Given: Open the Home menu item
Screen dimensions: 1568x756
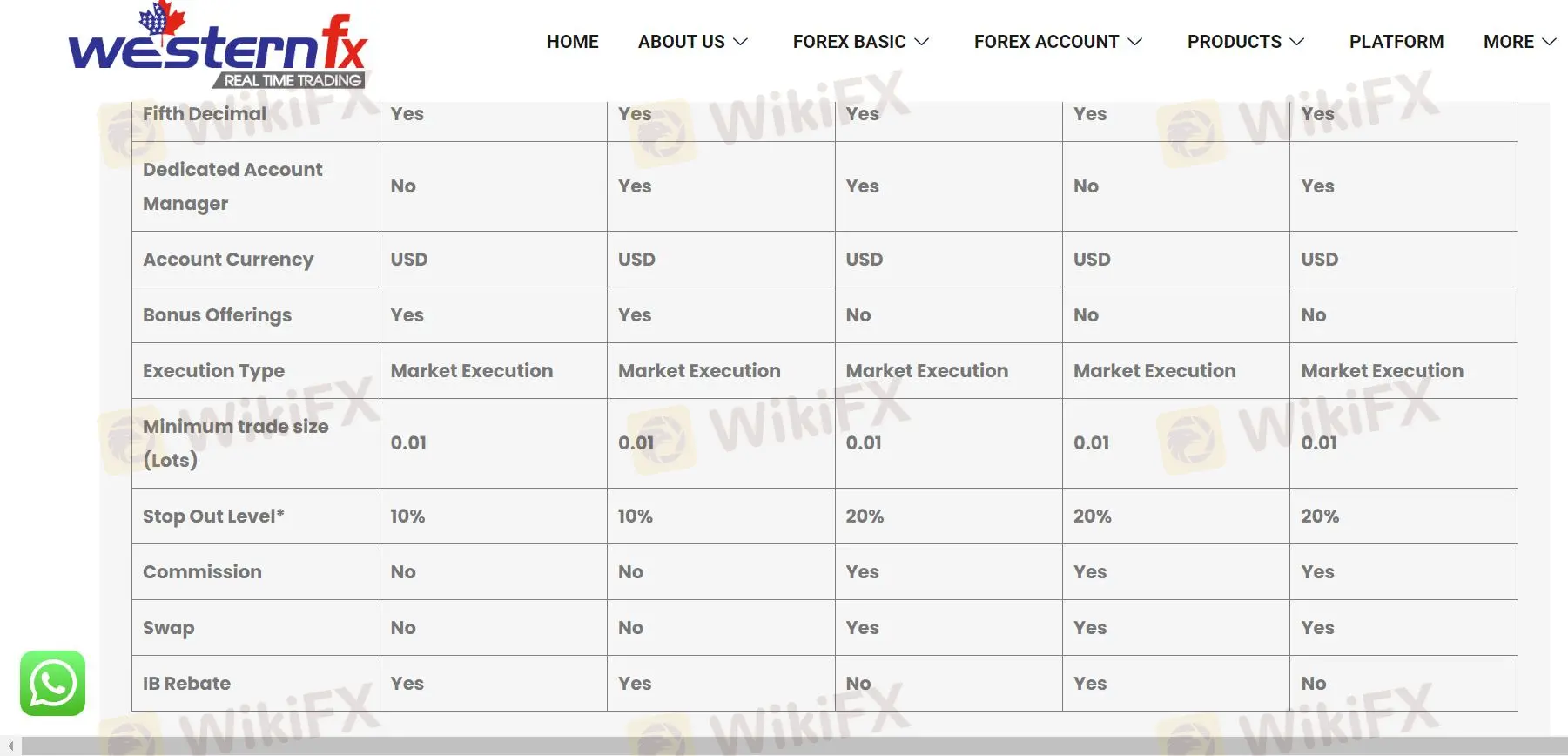Looking at the screenshot, I should click(x=572, y=42).
